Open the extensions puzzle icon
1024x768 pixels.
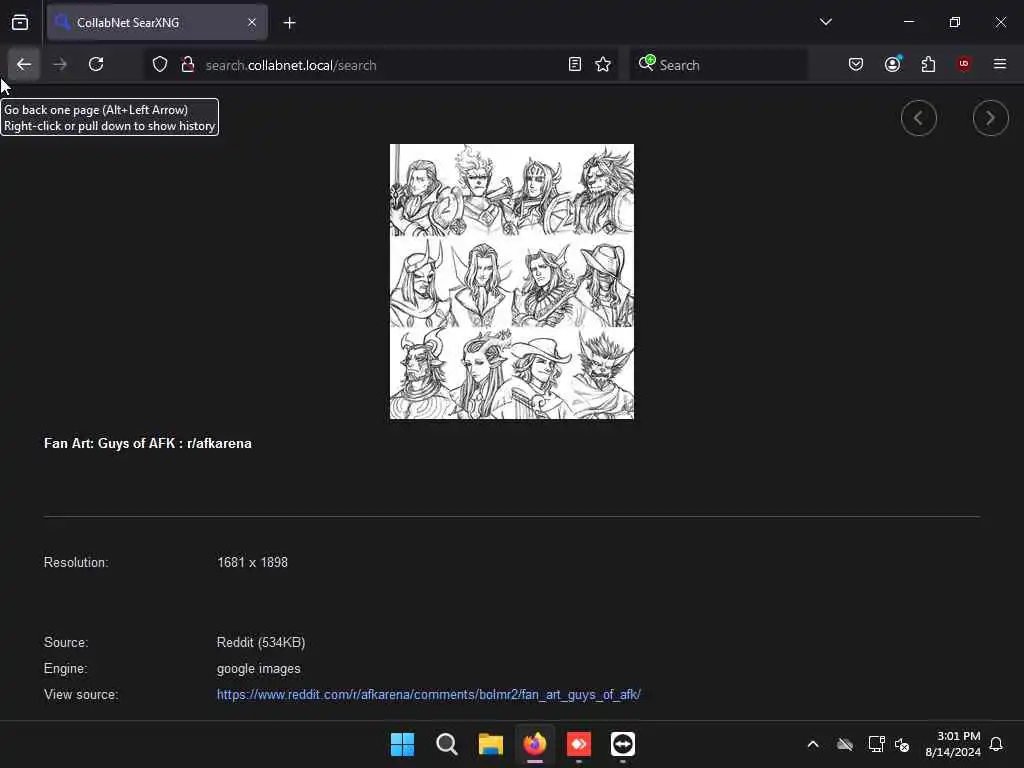point(928,65)
